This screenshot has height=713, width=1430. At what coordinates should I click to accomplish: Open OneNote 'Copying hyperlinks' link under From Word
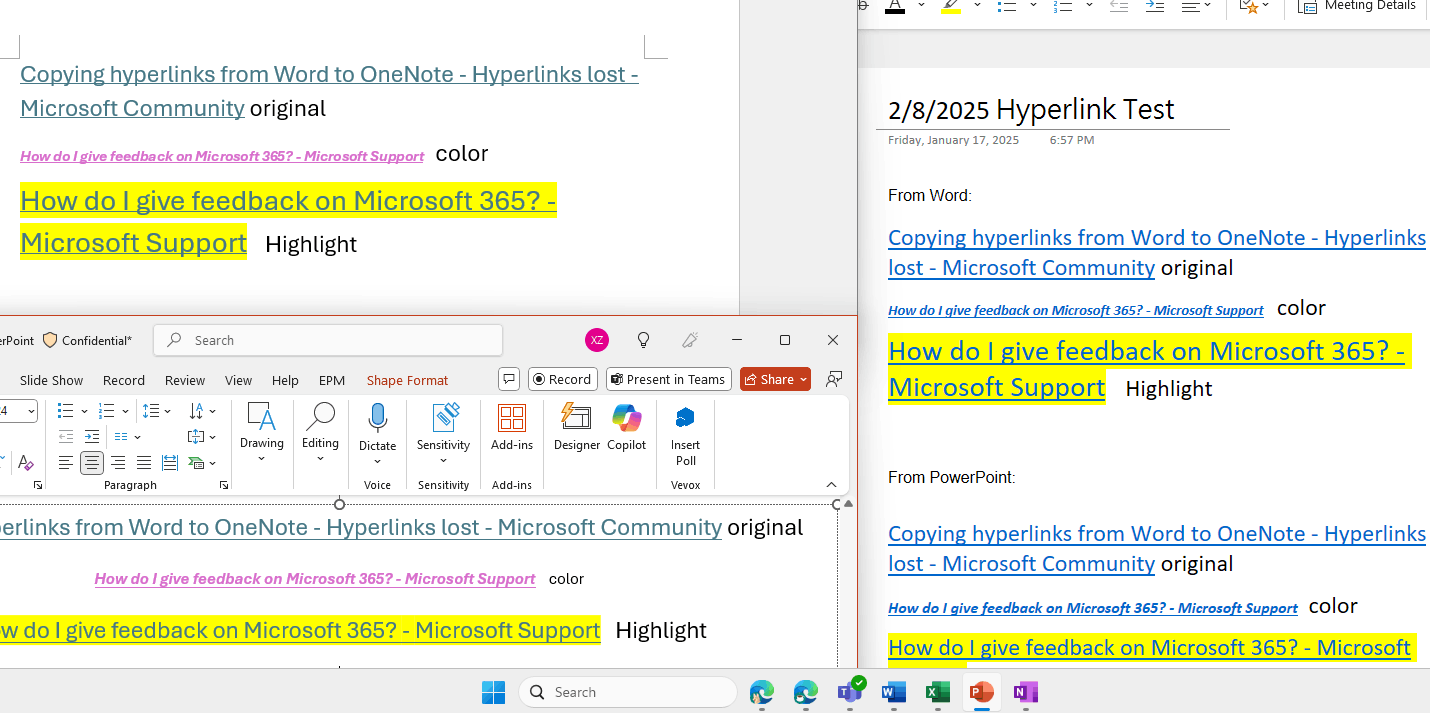1157,252
